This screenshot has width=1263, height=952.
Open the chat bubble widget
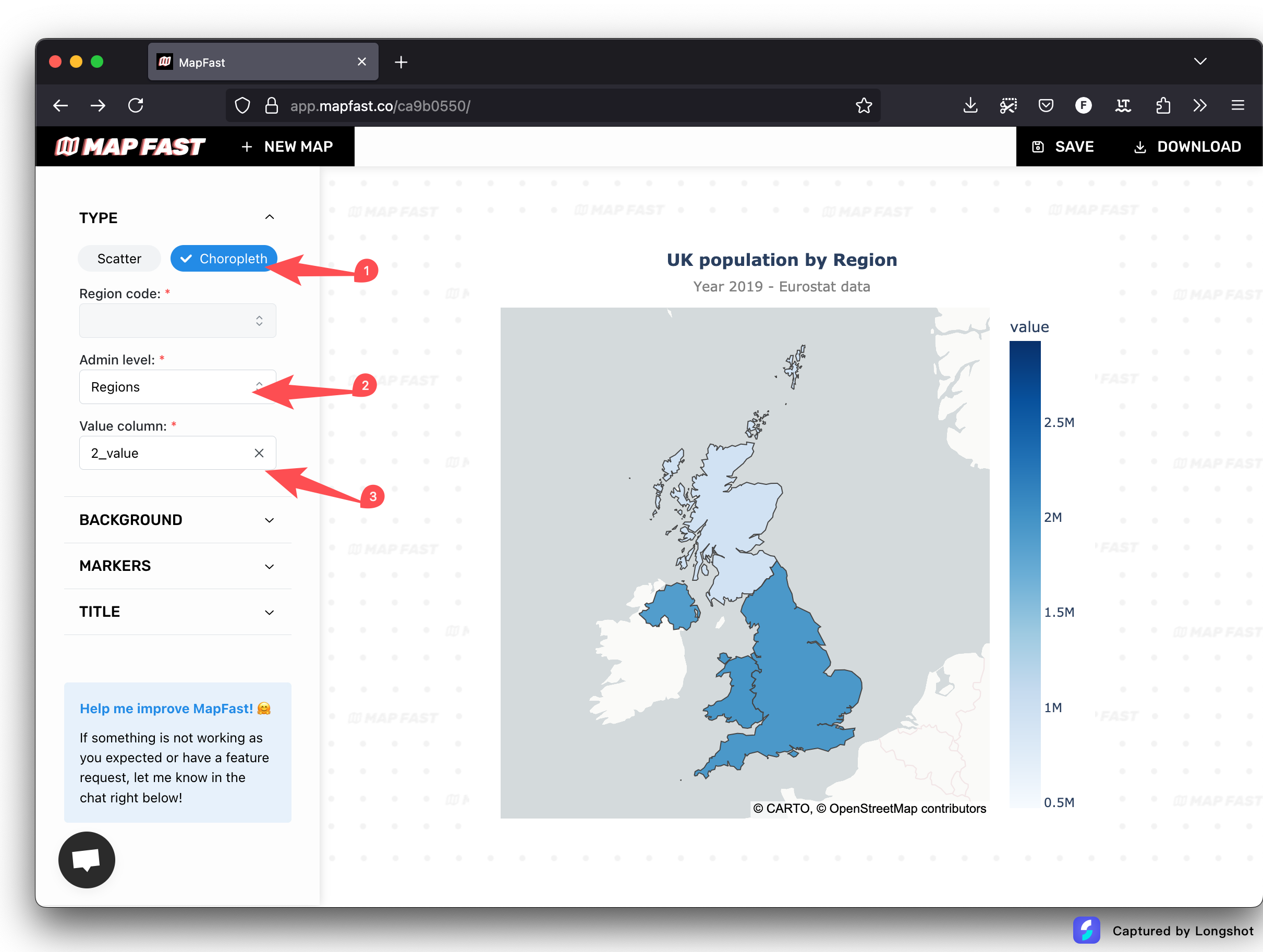[x=87, y=860]
